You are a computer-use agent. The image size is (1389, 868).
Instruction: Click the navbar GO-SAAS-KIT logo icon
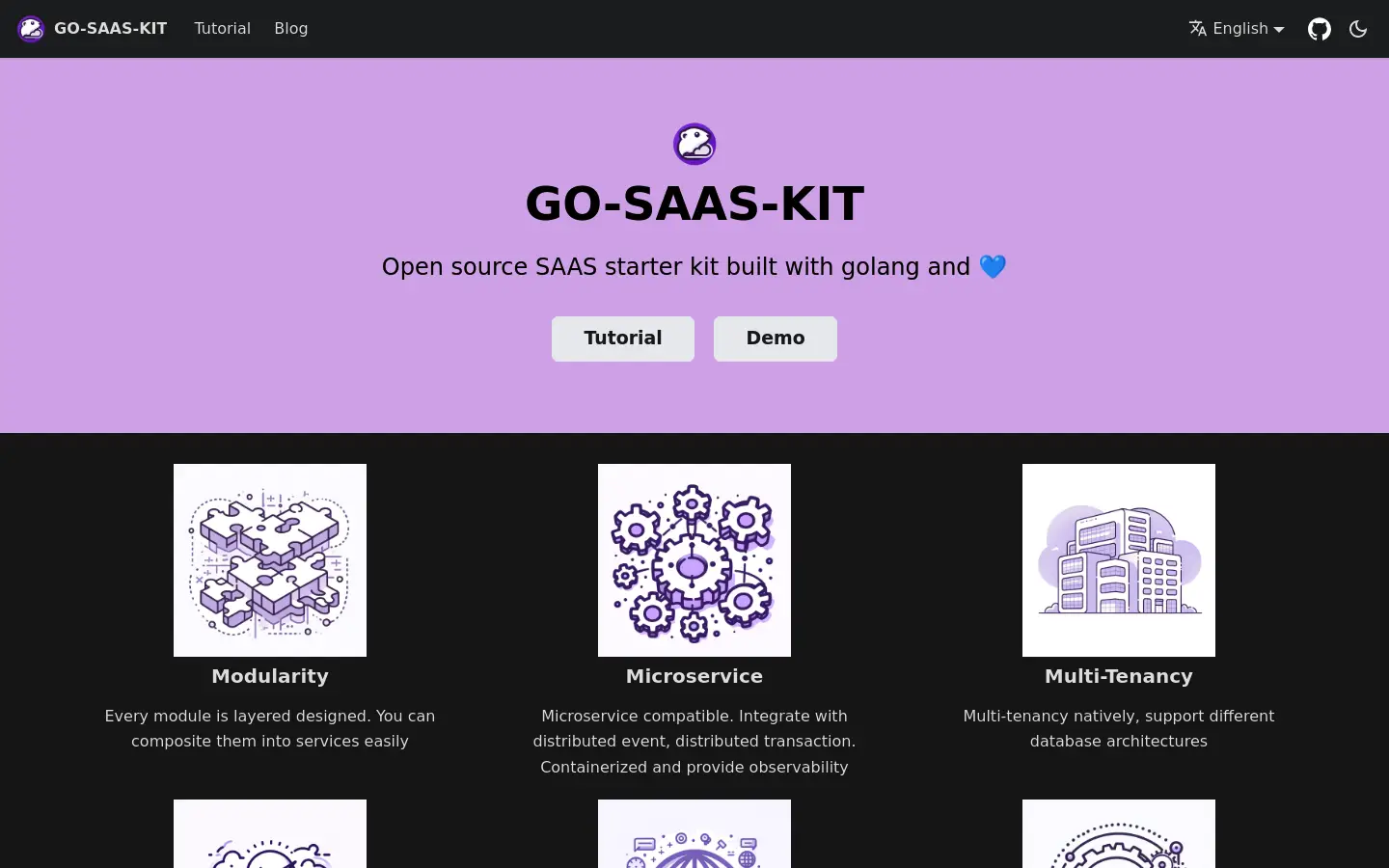point(31,29)
